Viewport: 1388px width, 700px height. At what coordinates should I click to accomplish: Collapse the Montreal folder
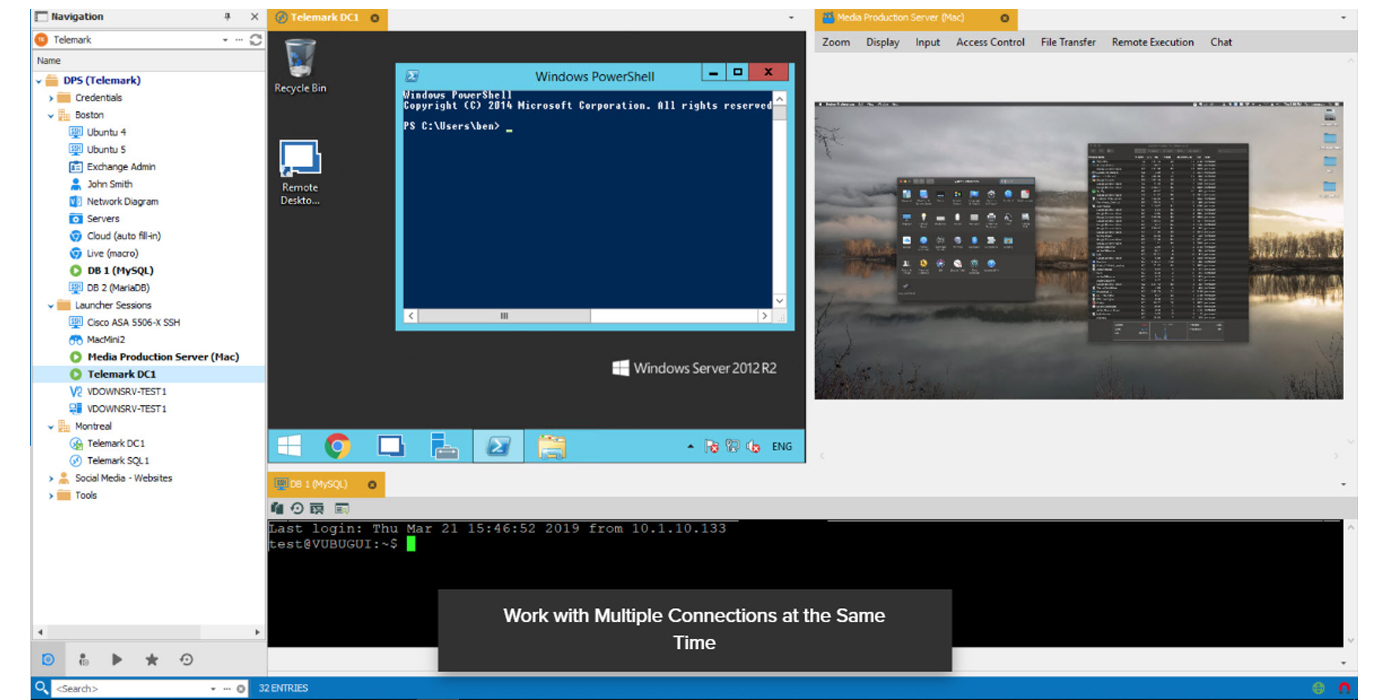[51, 426]
